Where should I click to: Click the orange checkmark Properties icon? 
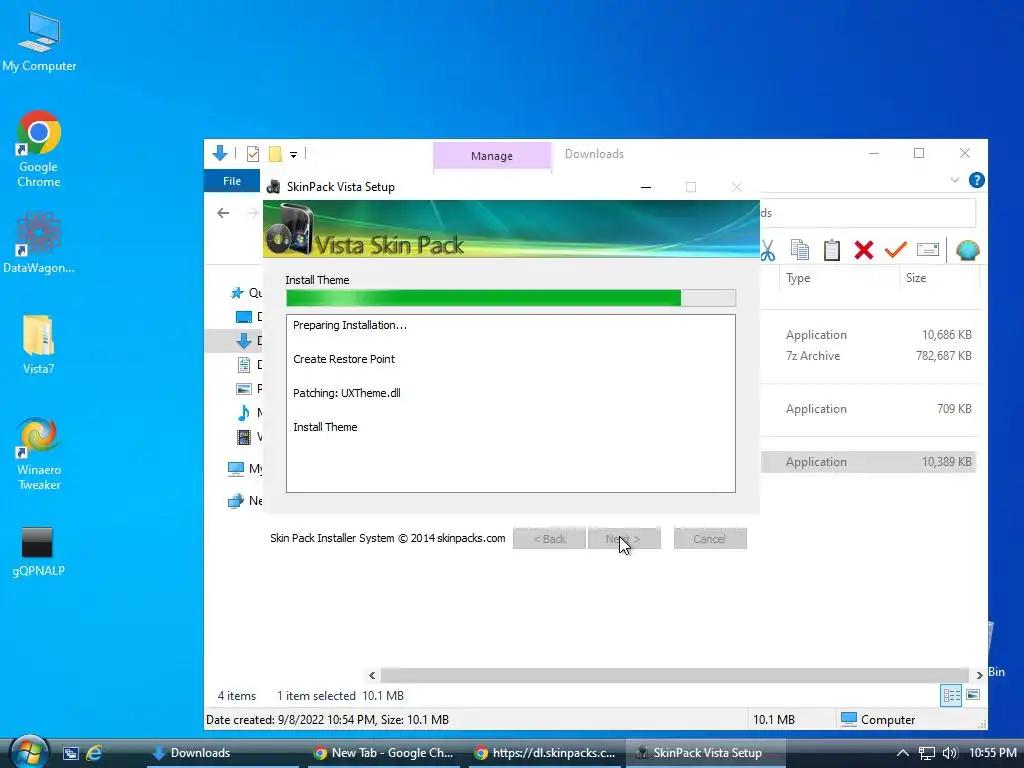[895, 250]
